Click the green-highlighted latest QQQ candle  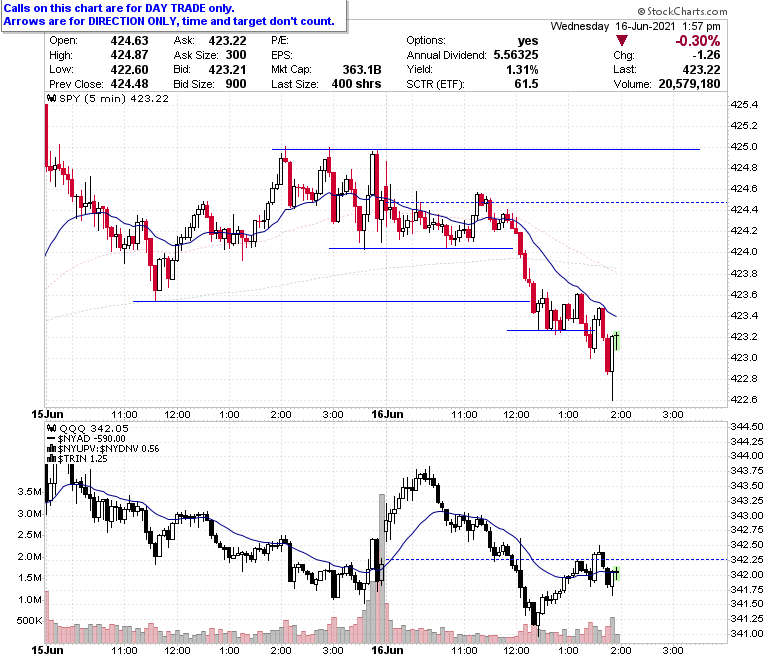click(x=617, y=573)
